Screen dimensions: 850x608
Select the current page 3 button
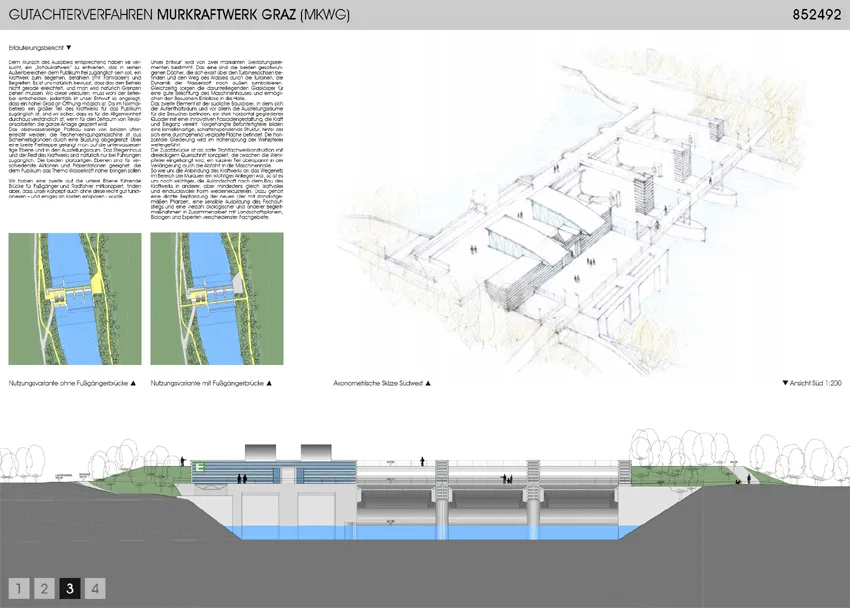(70, 588)
